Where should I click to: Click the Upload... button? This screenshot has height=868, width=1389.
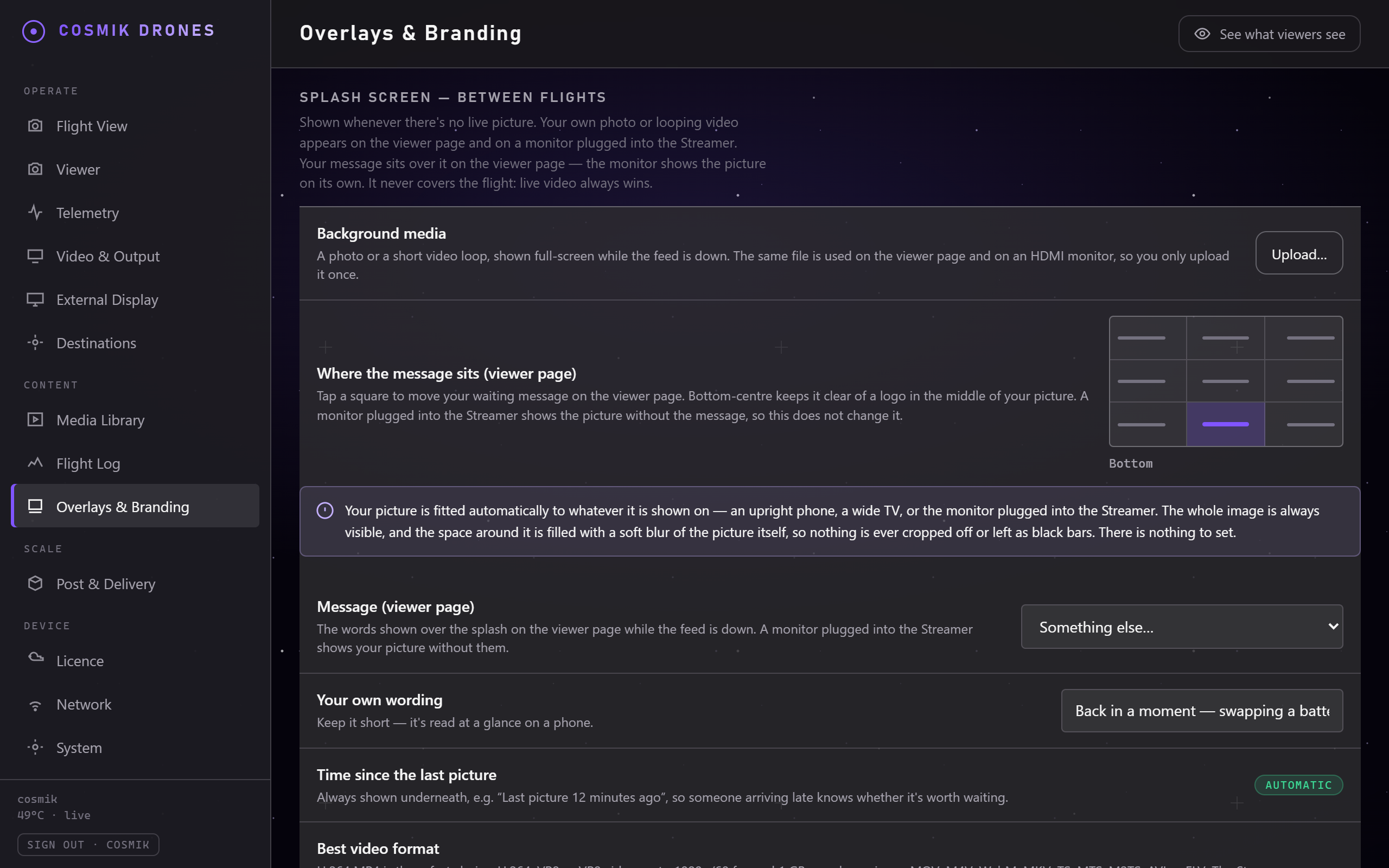[1299, 253]
